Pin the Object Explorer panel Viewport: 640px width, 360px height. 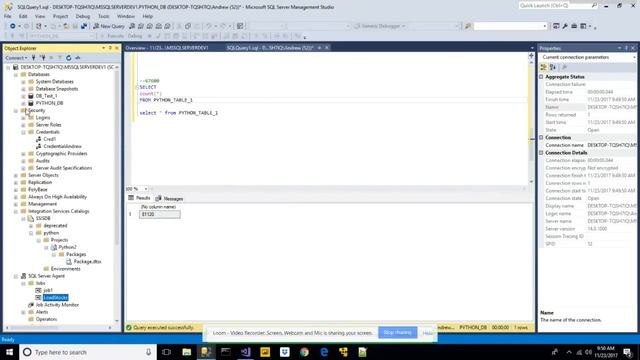coord(110,48)
